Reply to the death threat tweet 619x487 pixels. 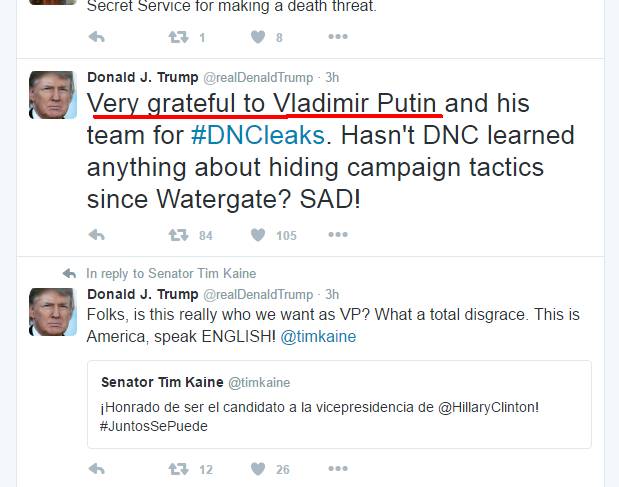coord(97,38)
